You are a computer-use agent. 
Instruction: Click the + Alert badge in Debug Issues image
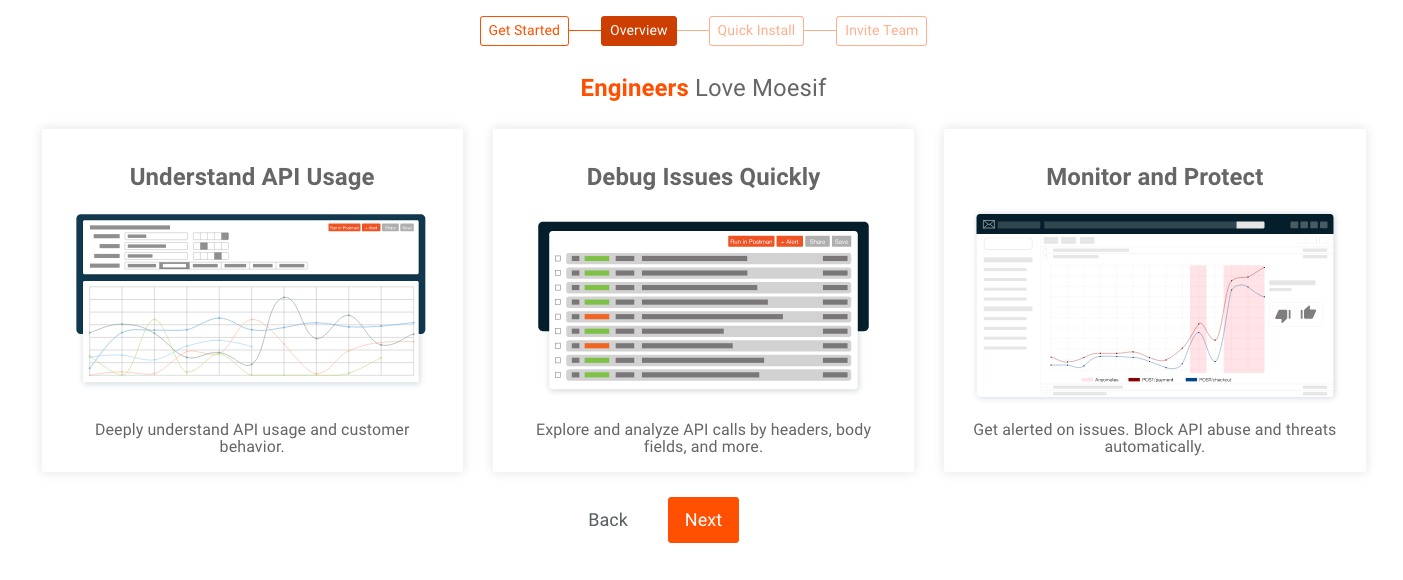click(x=790, y=242)
